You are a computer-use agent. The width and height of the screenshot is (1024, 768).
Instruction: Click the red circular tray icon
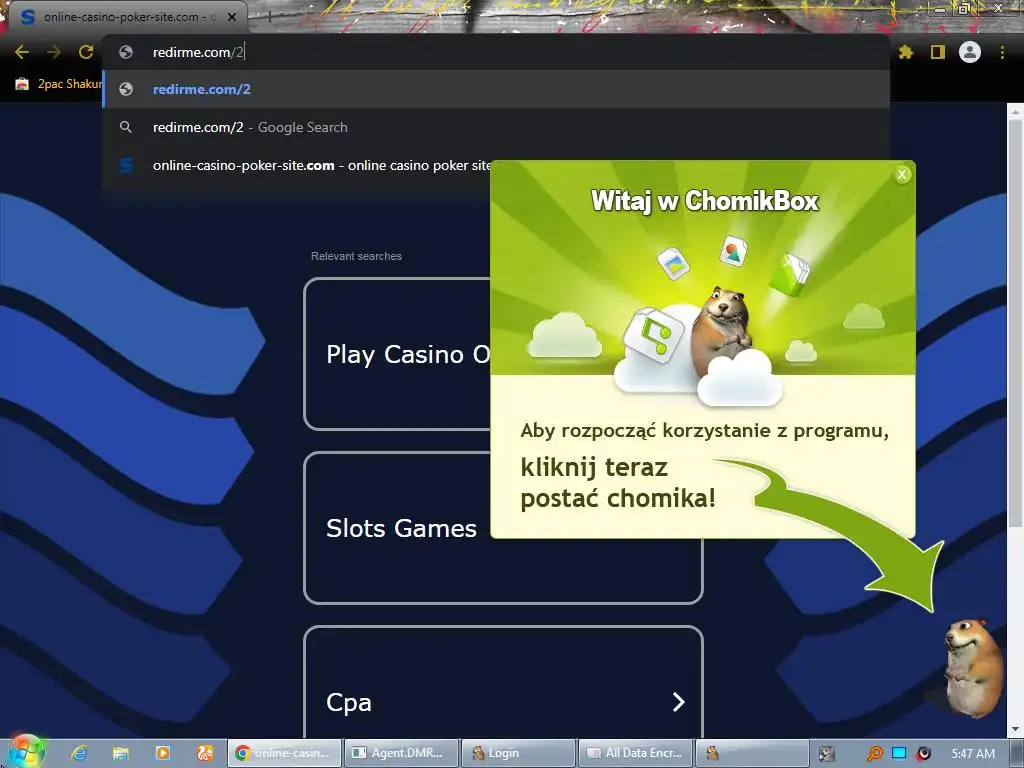923,754
